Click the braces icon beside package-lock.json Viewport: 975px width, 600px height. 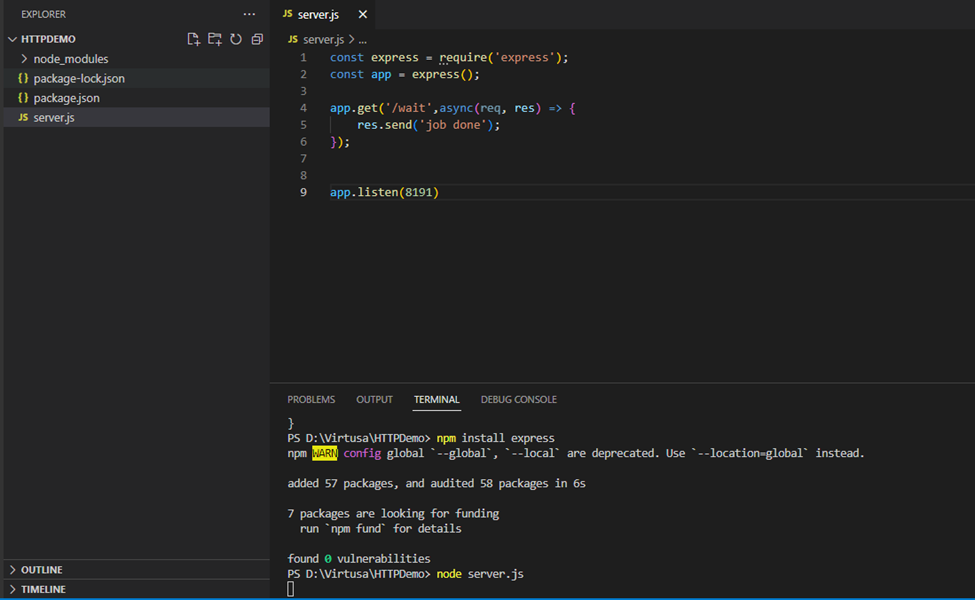point(23,78)
